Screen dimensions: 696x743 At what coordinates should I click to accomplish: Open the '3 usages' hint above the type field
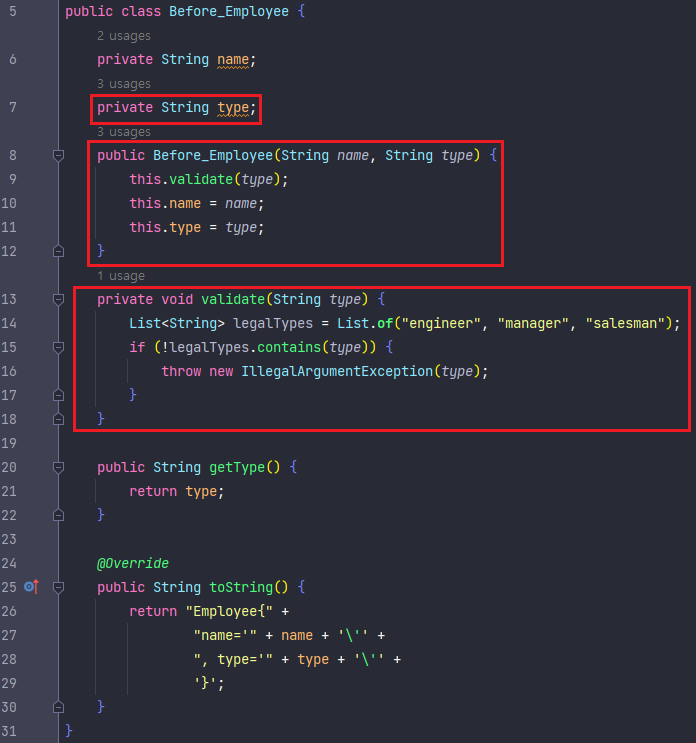(x=124, y=84)
